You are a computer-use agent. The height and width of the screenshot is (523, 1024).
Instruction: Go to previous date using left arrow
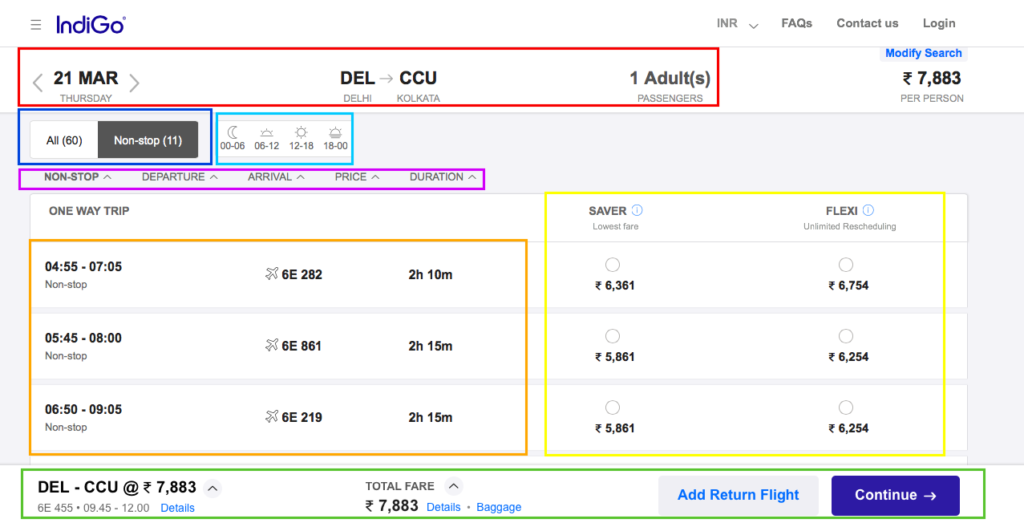[37, 82]
